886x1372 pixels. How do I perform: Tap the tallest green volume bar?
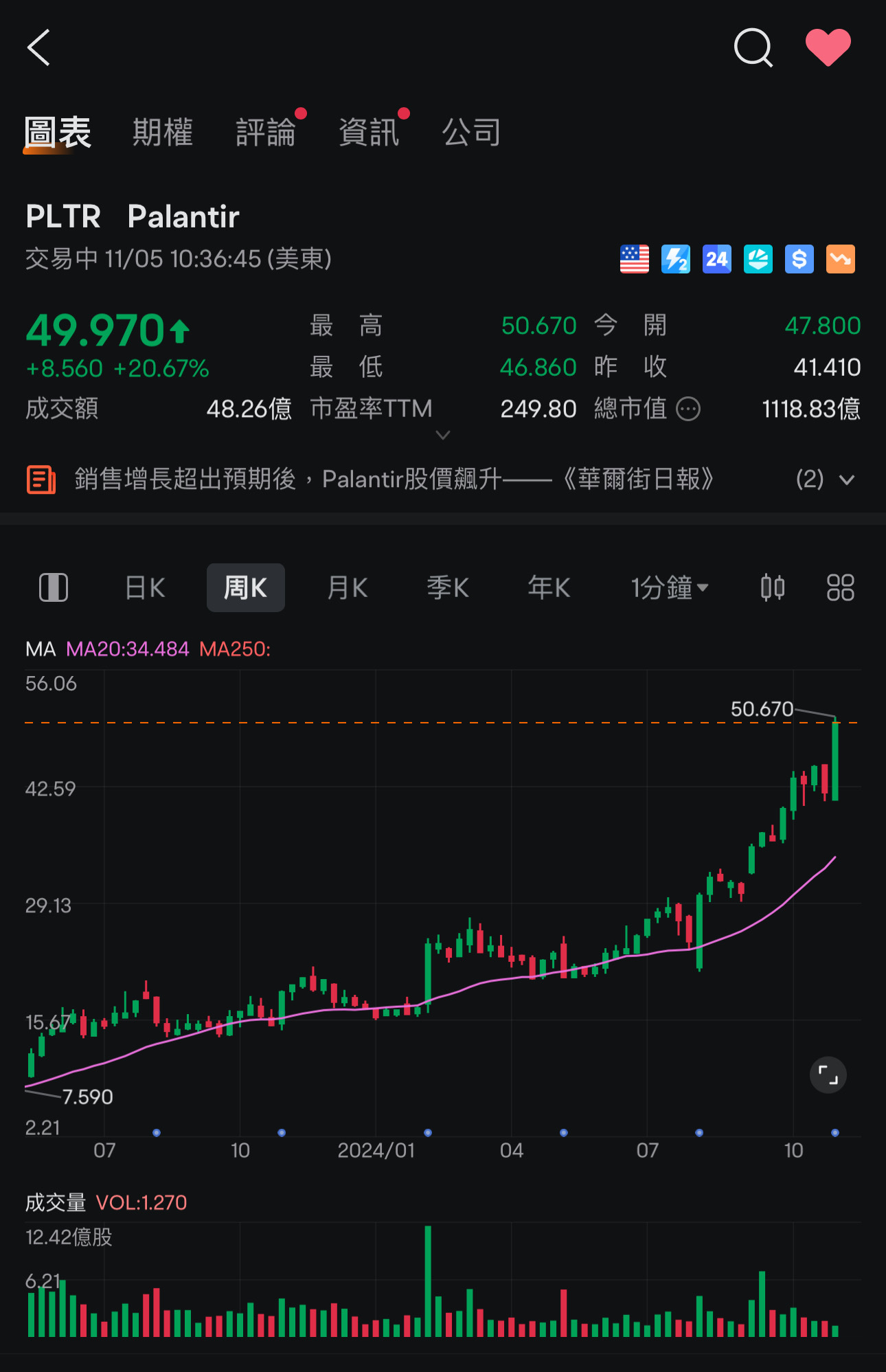click(x=428, y=1281)
